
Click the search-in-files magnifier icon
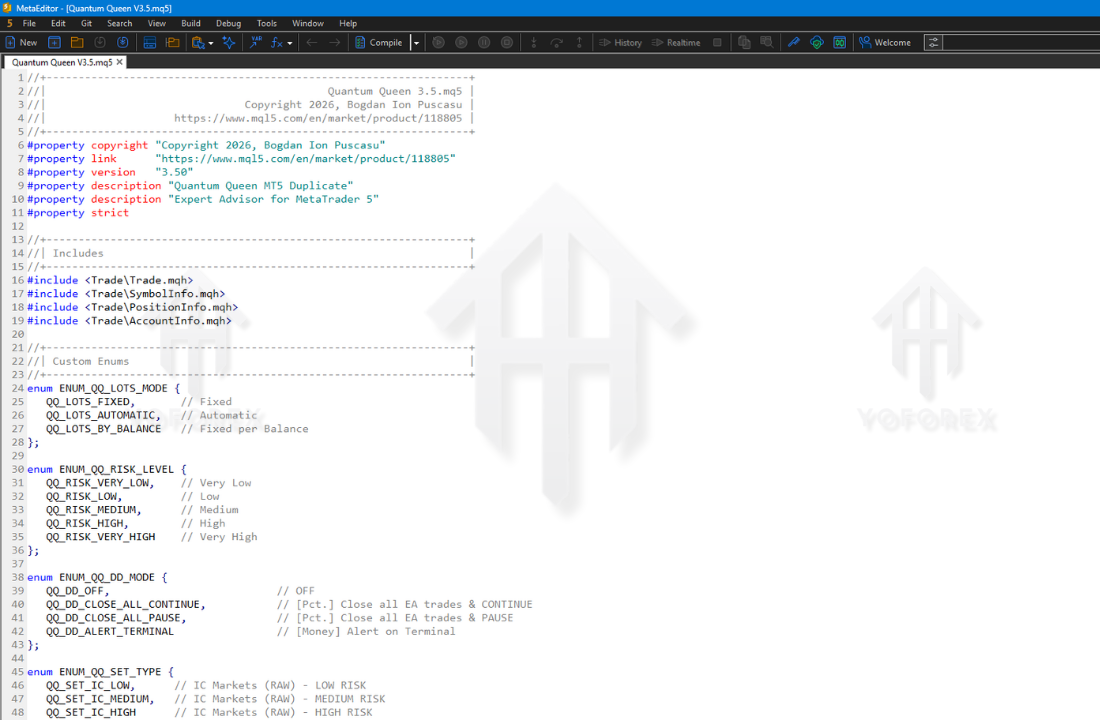pos(766,42)
